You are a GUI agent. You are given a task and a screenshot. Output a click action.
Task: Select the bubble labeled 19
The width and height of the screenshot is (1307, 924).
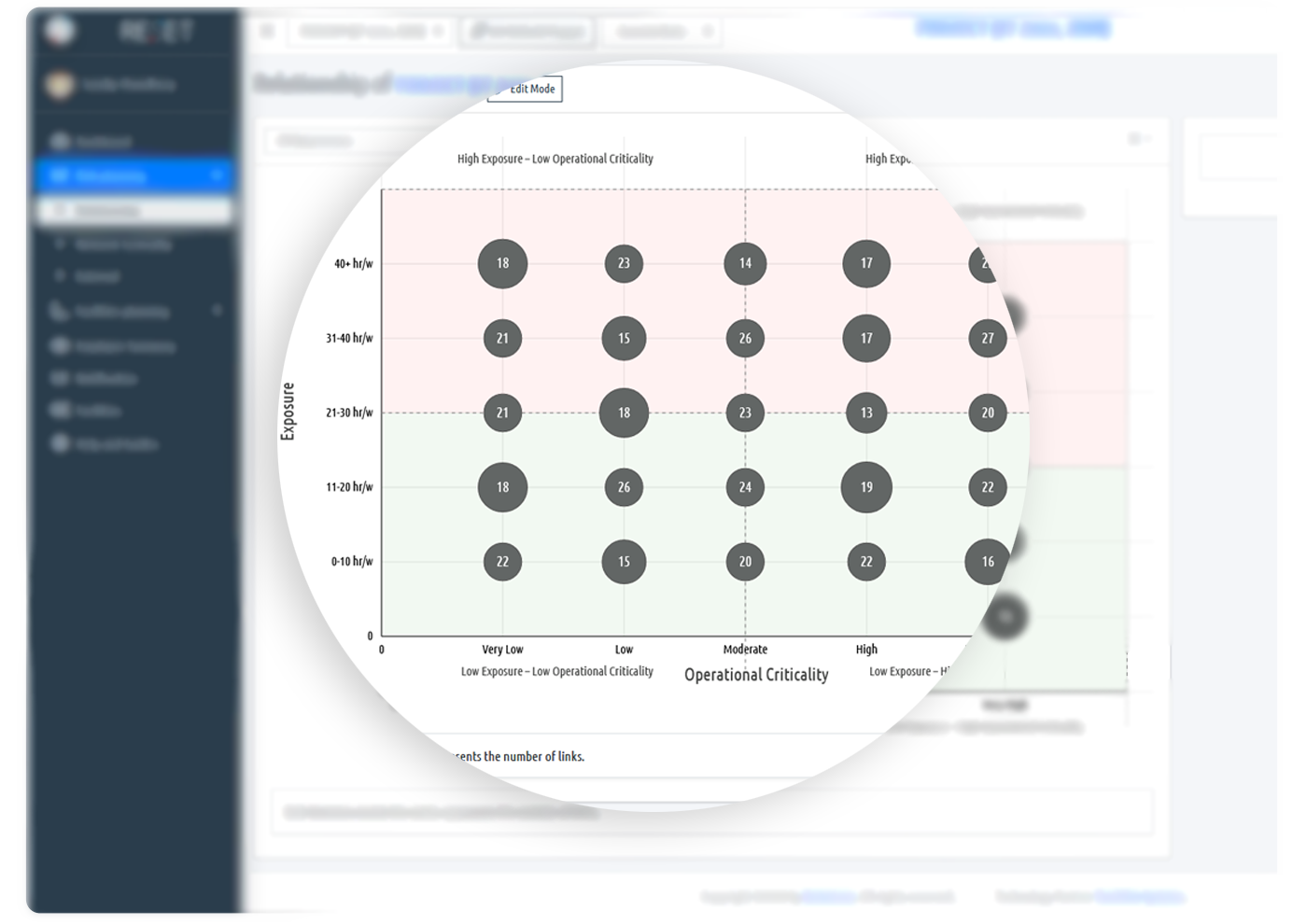point(866,487)
